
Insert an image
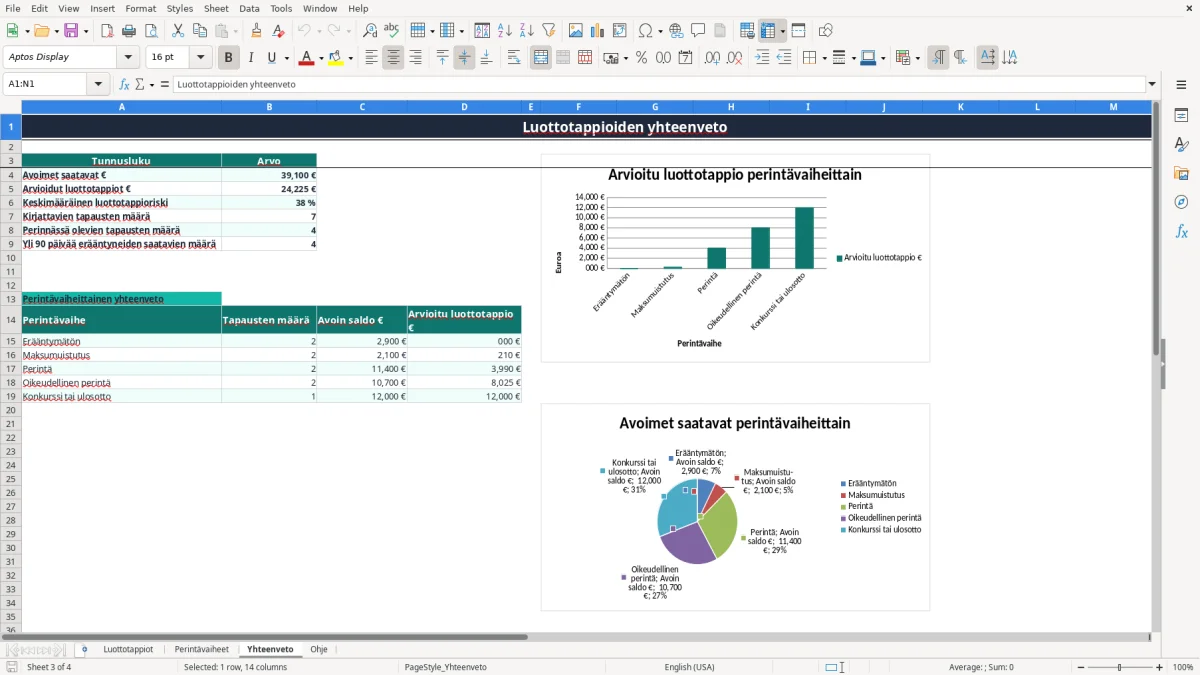(576, 31)
